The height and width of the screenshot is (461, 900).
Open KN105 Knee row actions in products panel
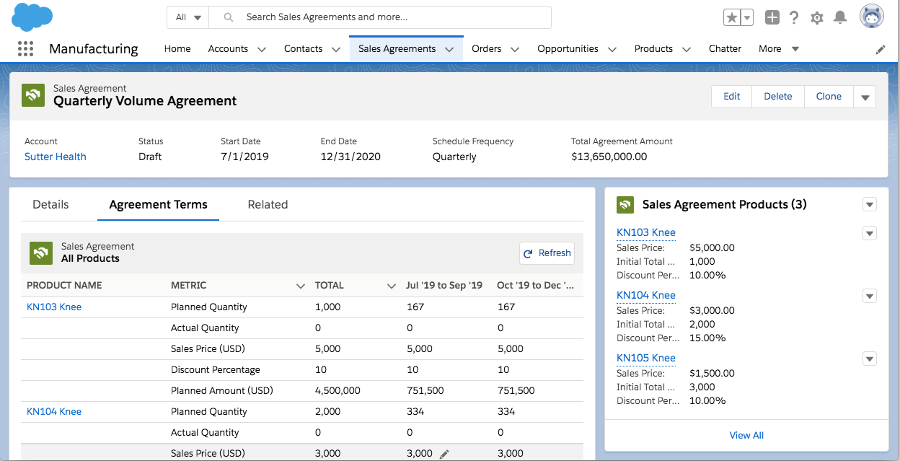pos(870,358)
